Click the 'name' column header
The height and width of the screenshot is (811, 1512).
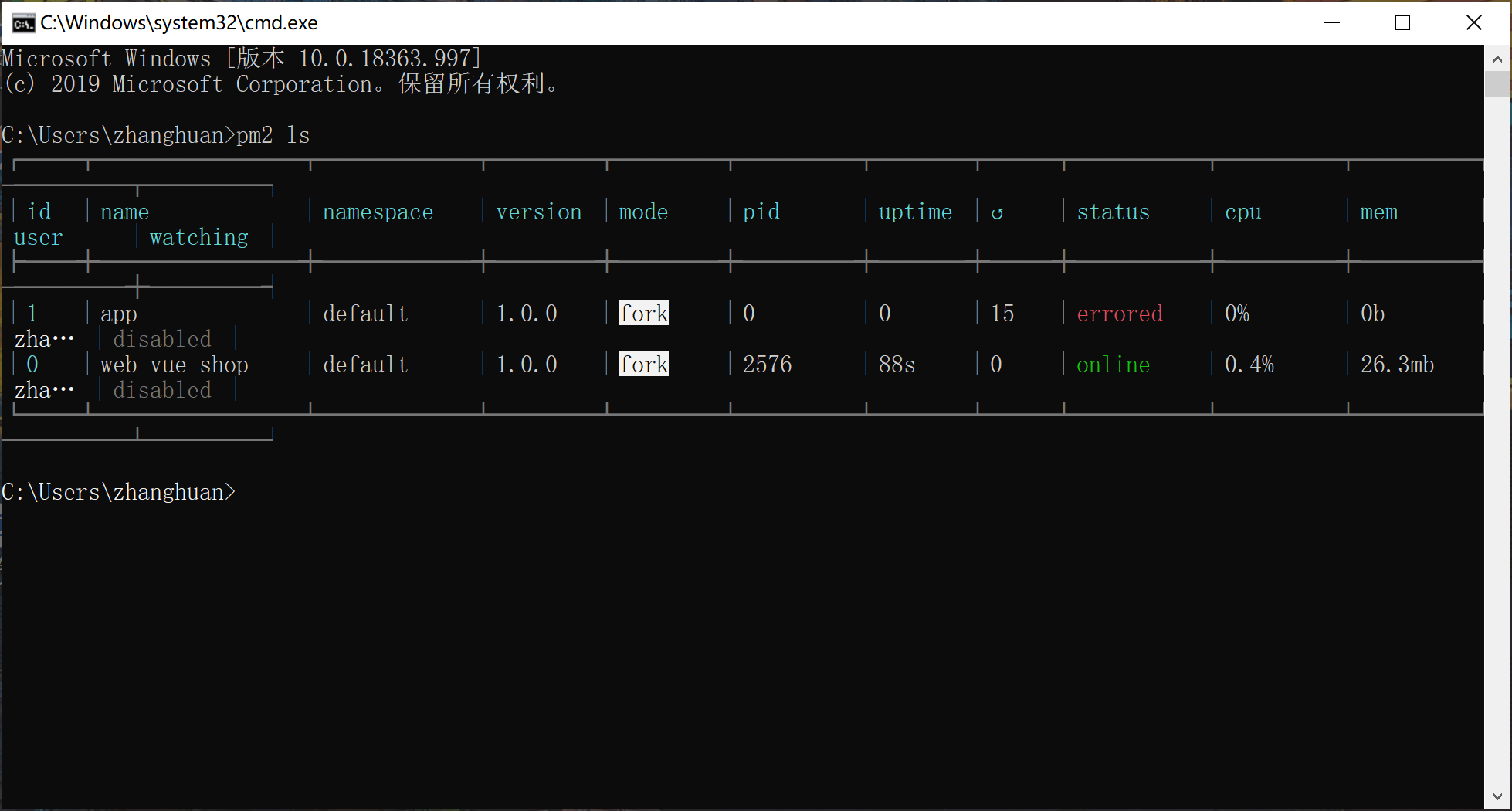point(125,212)
